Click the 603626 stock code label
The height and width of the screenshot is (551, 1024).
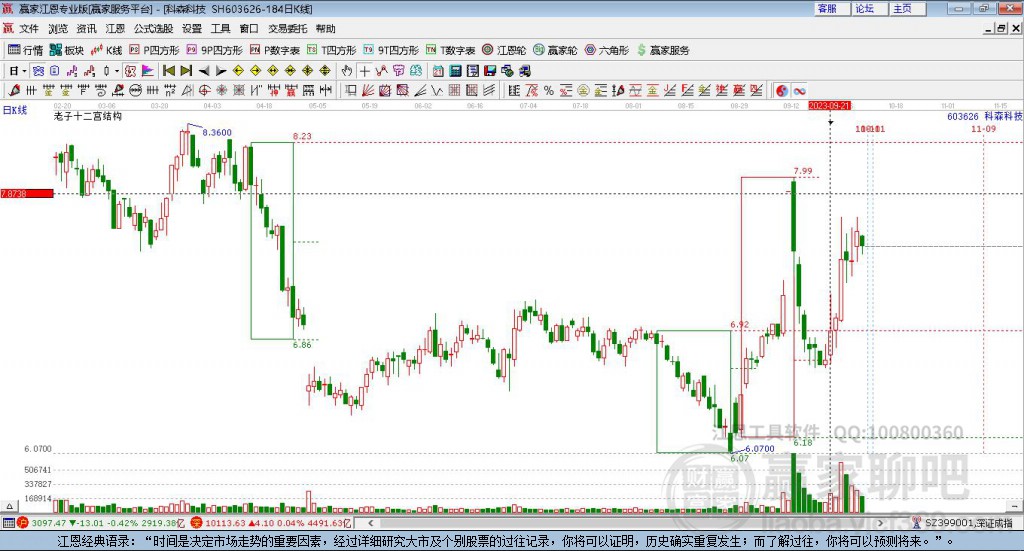pos(963,116)
